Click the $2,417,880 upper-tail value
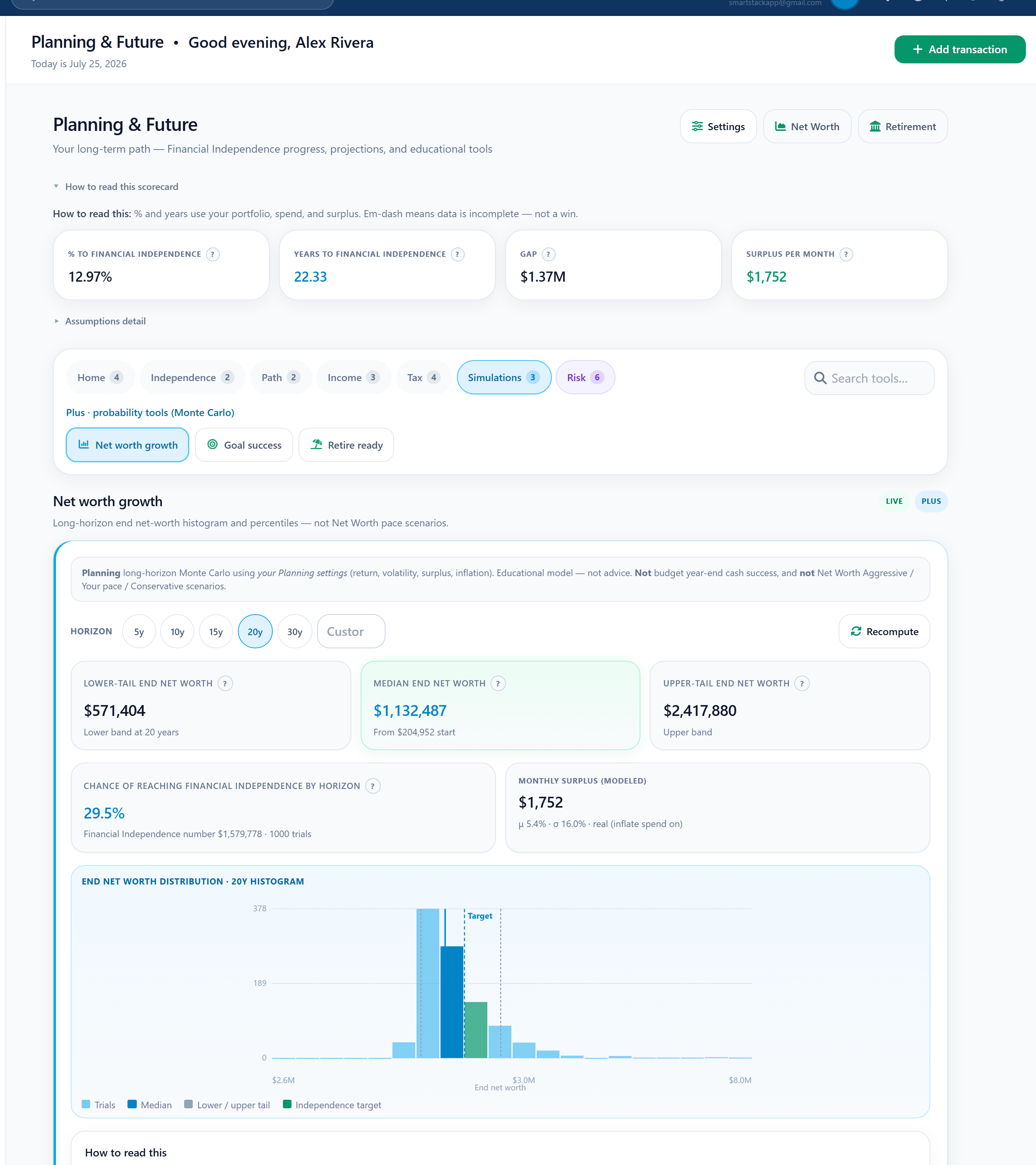 coord(700,711)
